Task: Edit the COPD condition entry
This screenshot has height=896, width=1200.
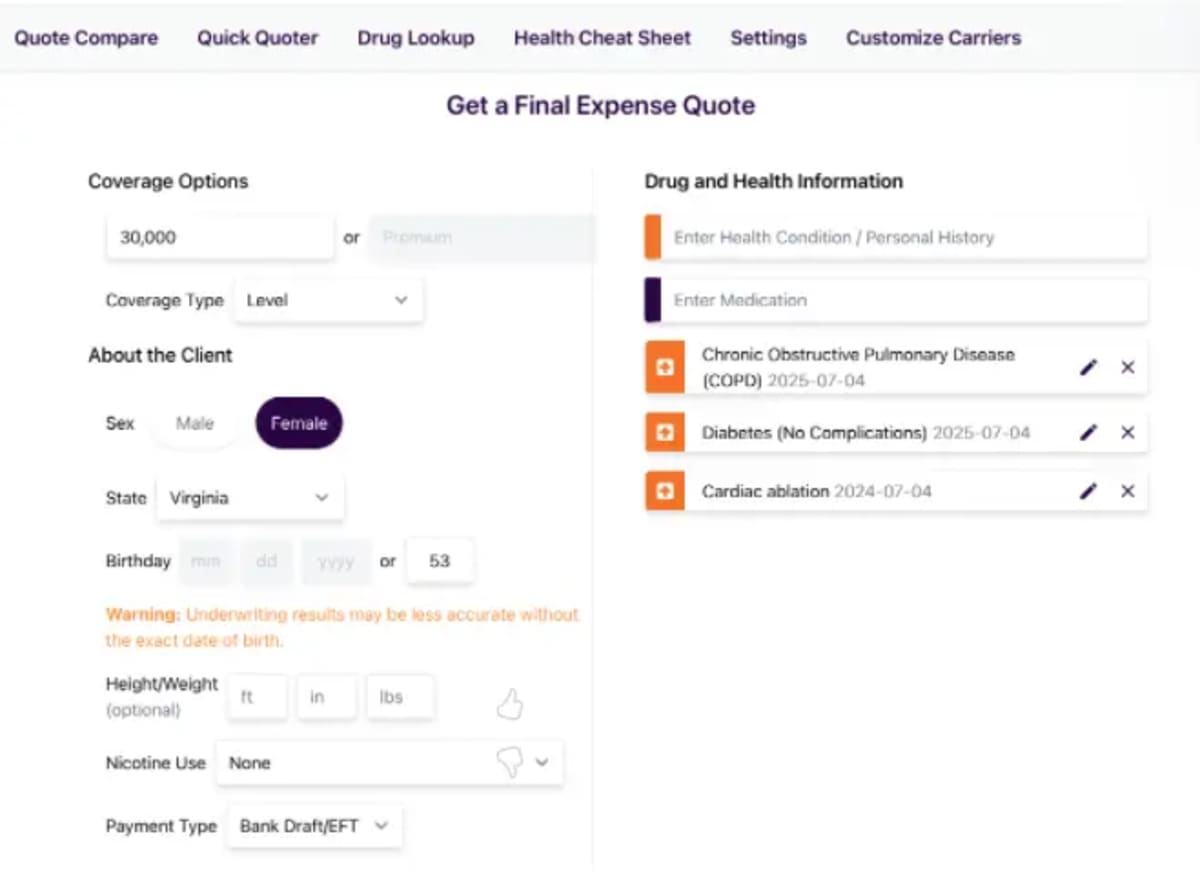Action: click(1088, 367)
